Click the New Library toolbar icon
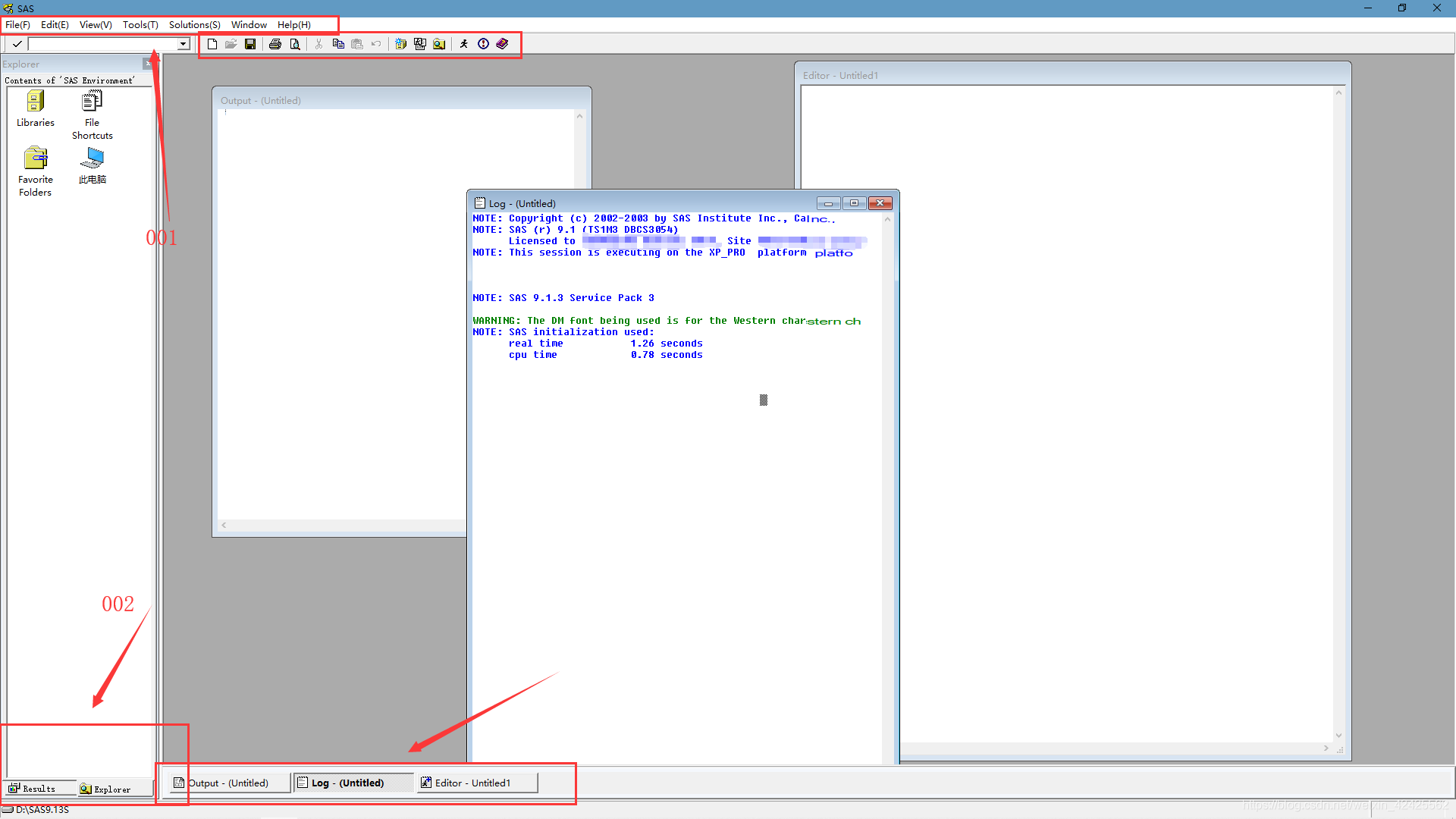Screen dimensions: 1456x819 [400, 44]
